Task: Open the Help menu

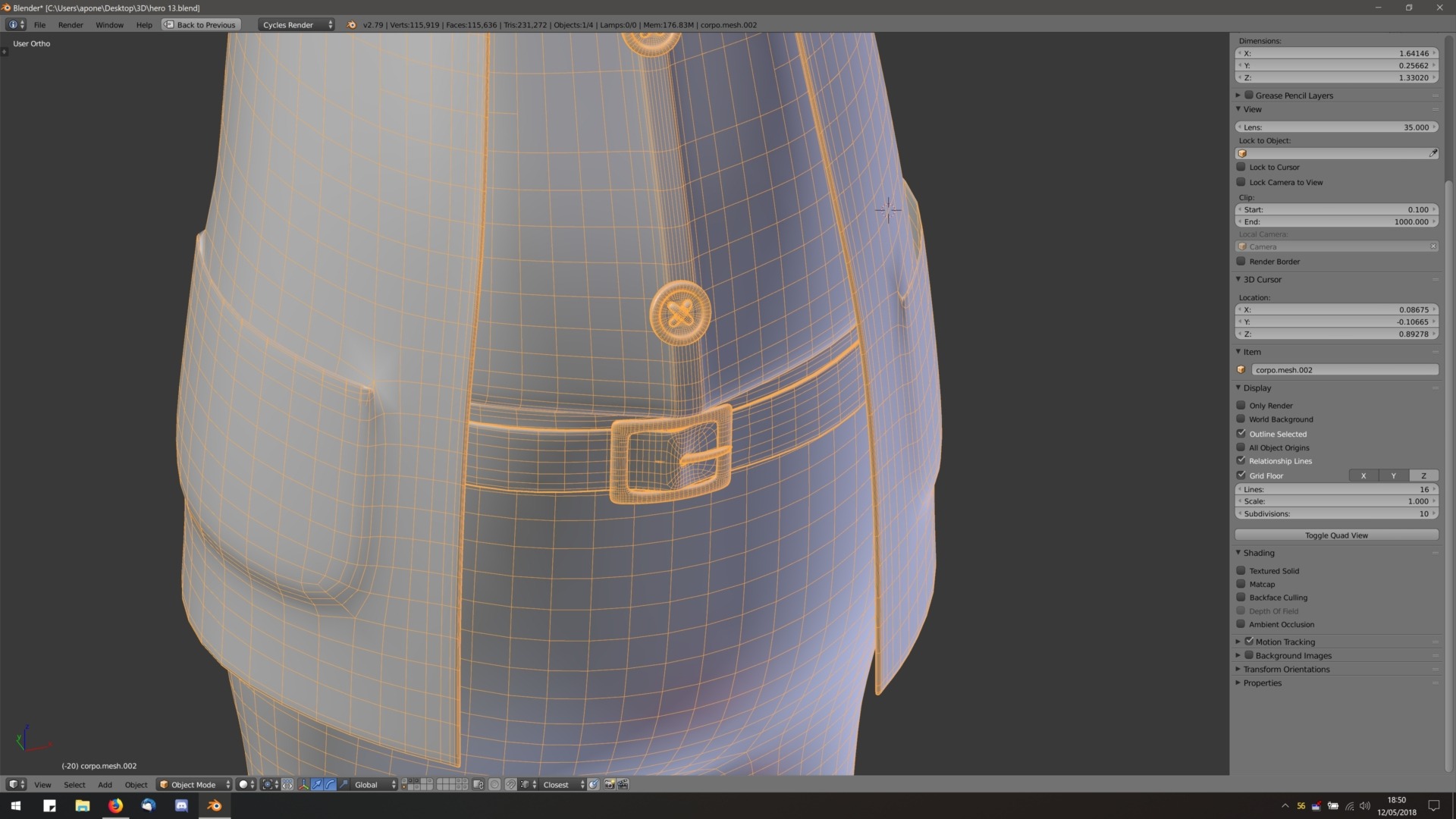Action: pos(144,25)
